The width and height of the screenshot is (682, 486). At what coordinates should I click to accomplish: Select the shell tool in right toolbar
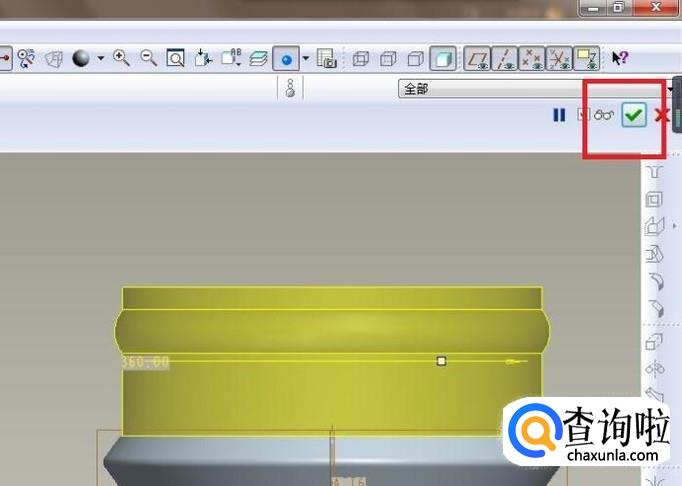point(655,199)
